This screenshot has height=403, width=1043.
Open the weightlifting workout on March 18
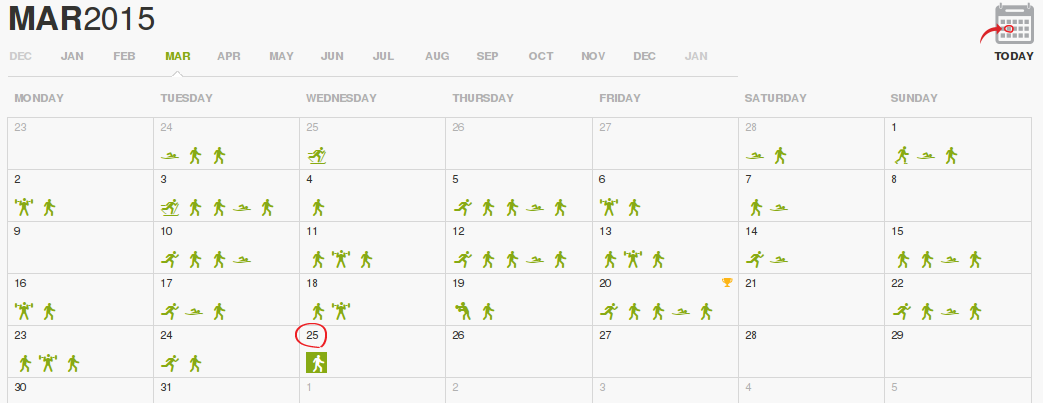341,311
